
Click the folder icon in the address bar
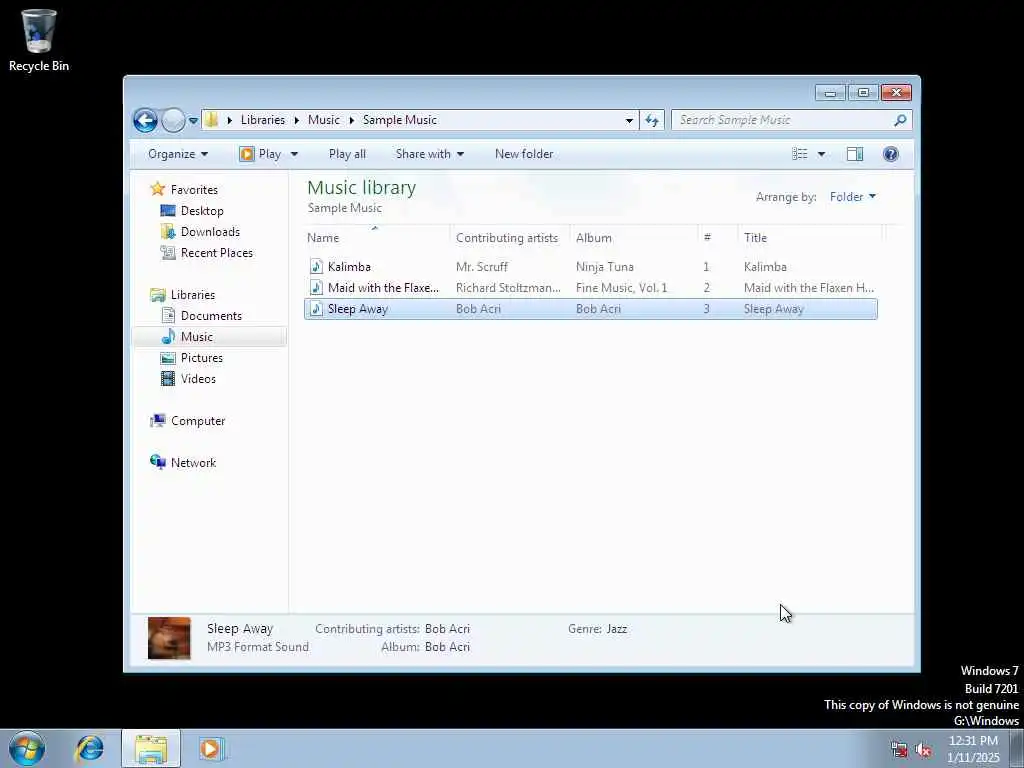212,120
